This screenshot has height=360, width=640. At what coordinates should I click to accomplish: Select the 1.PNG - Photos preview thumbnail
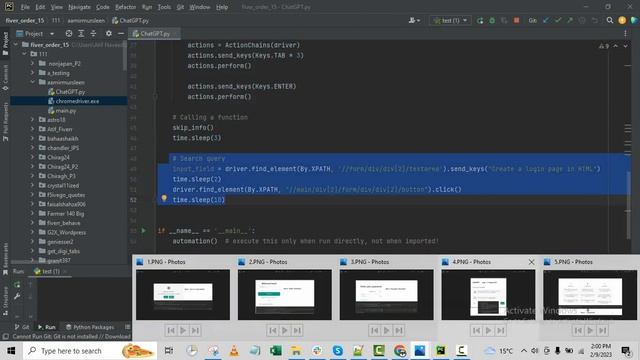pos(183,294)
